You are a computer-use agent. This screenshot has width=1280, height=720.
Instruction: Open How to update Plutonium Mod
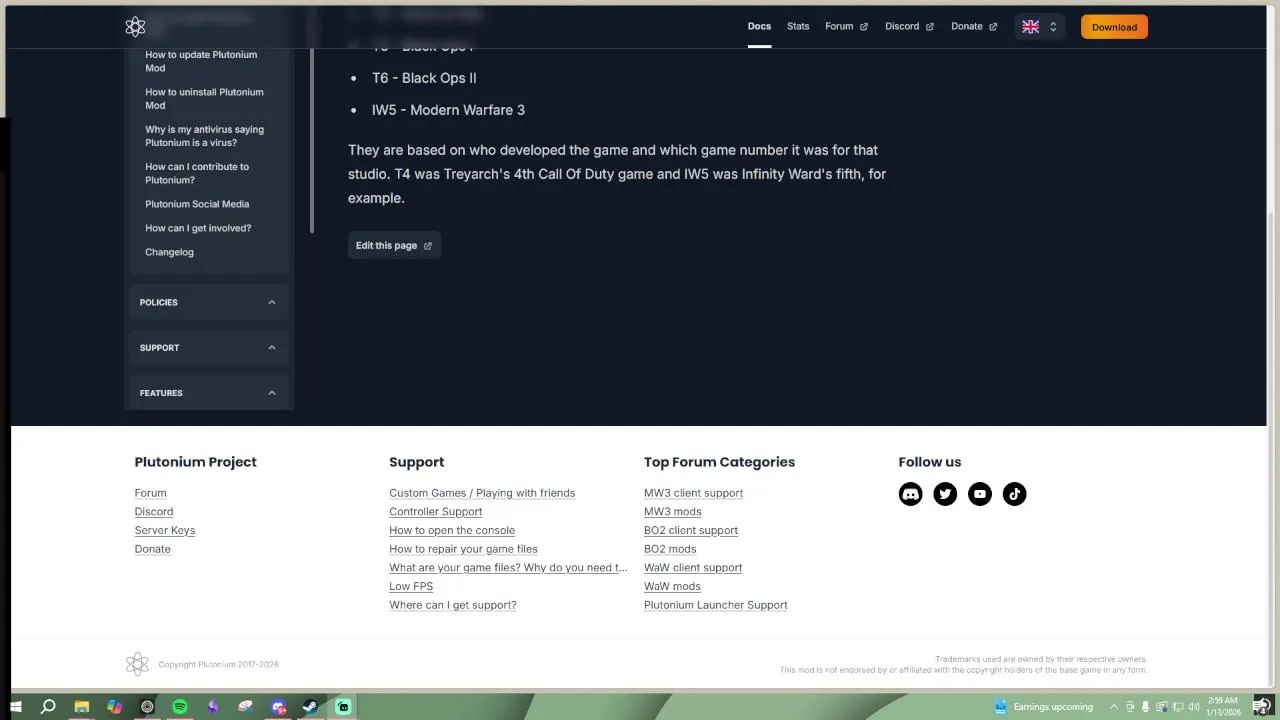[201, 61]
